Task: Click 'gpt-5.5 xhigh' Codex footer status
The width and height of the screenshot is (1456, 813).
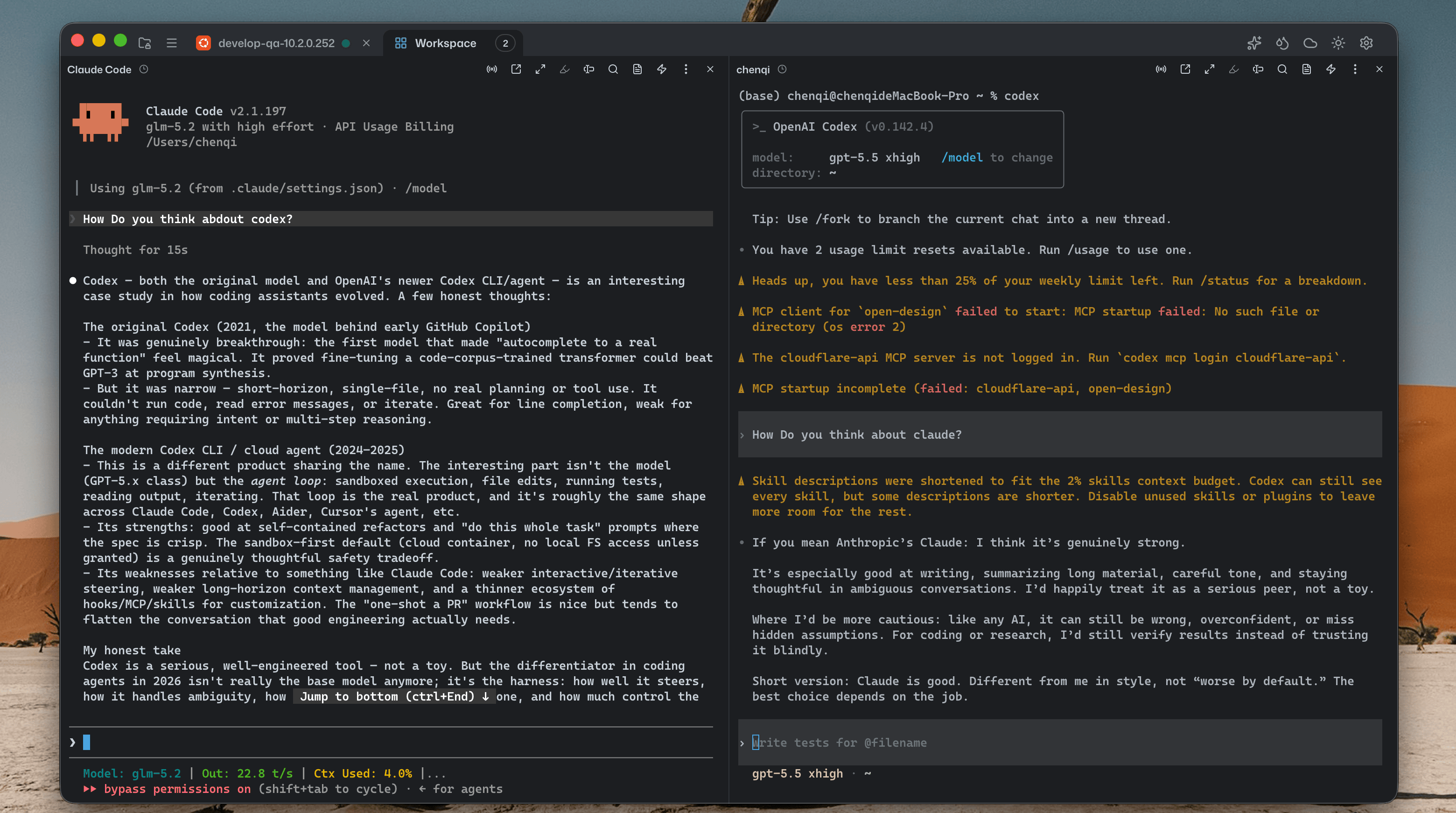Action: pyautogui.click(x=797, y=773)
